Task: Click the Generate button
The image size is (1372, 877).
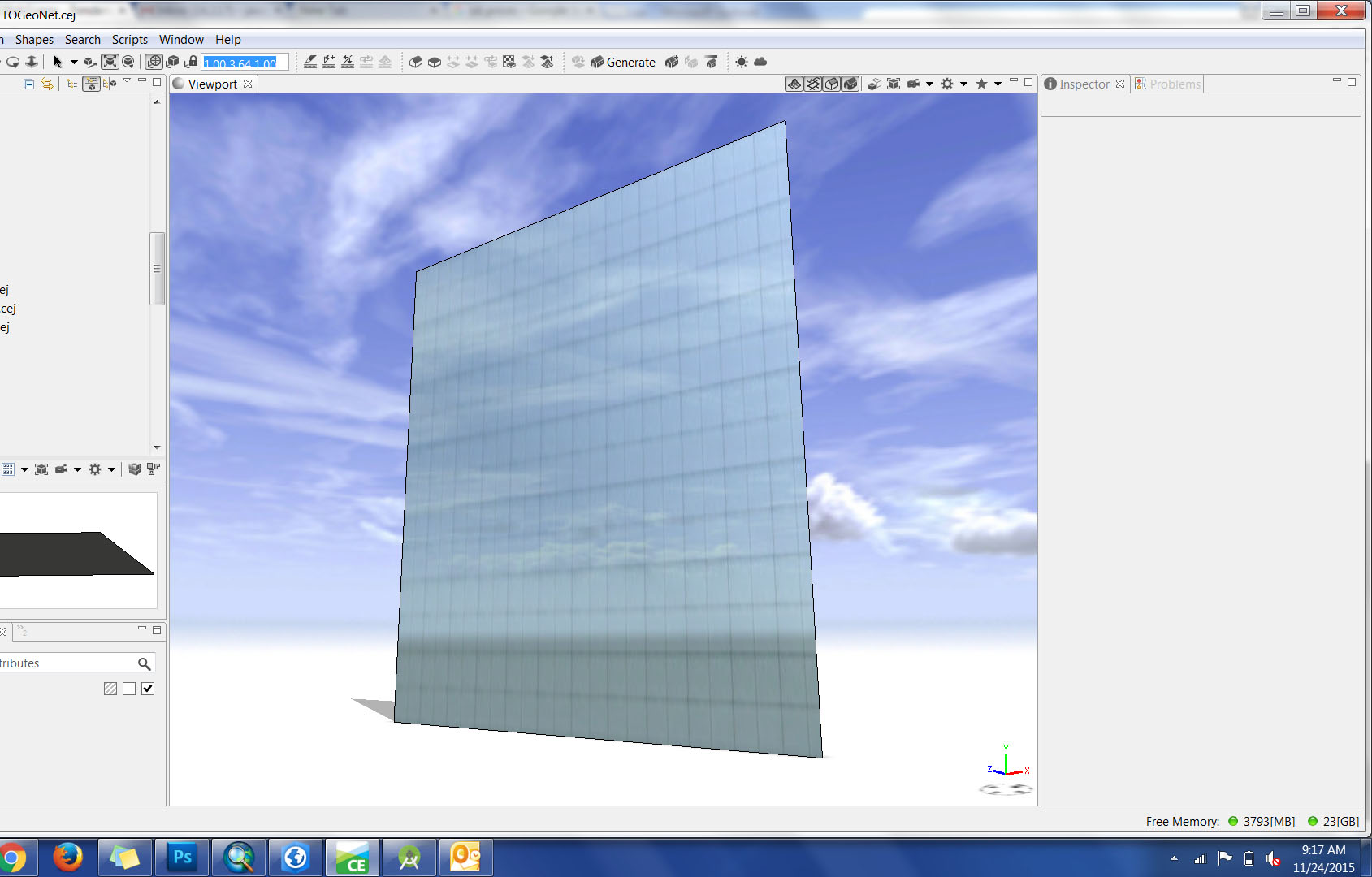Action: 623,62
